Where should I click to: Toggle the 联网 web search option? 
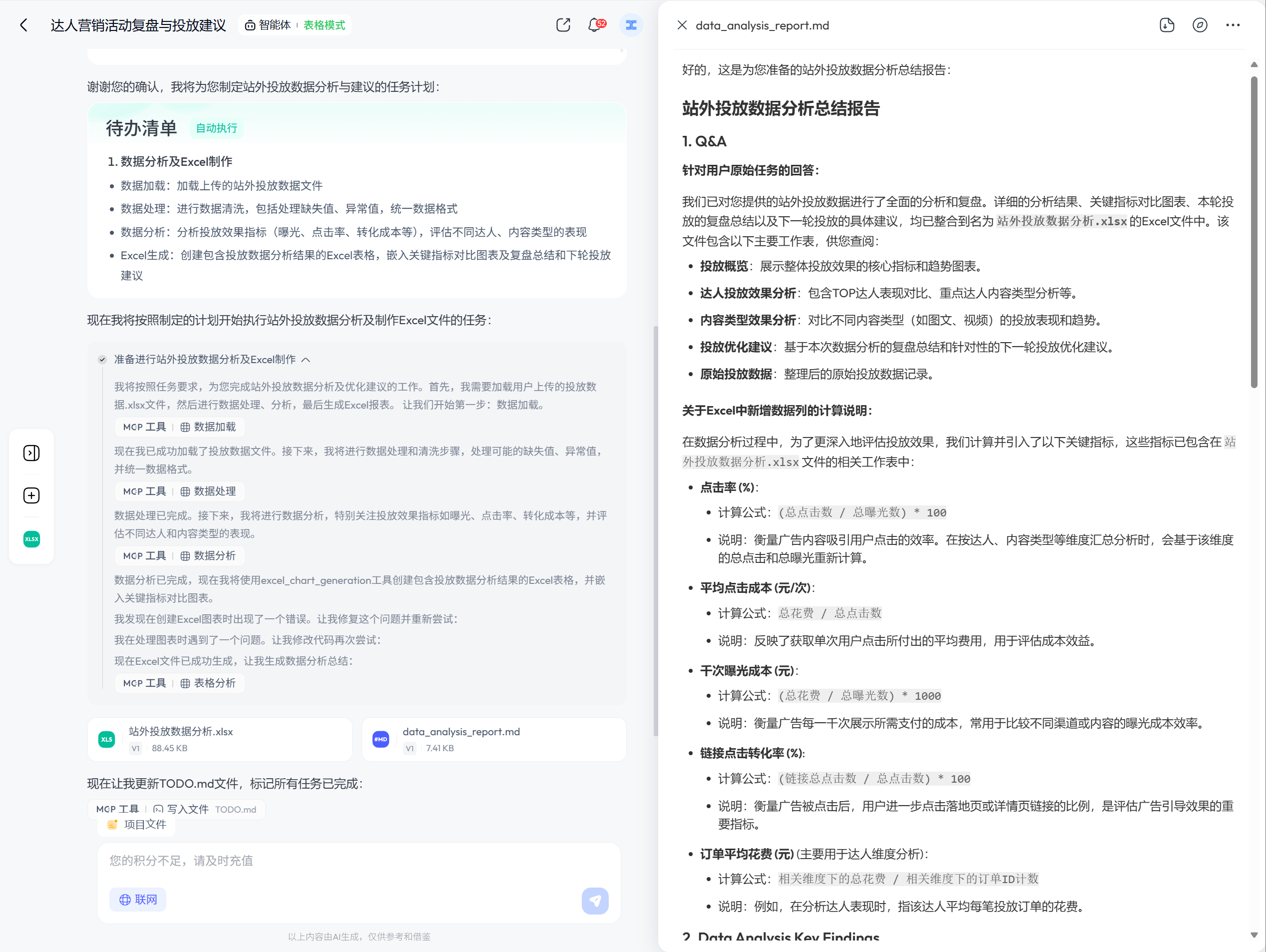(x=138, y=900)
